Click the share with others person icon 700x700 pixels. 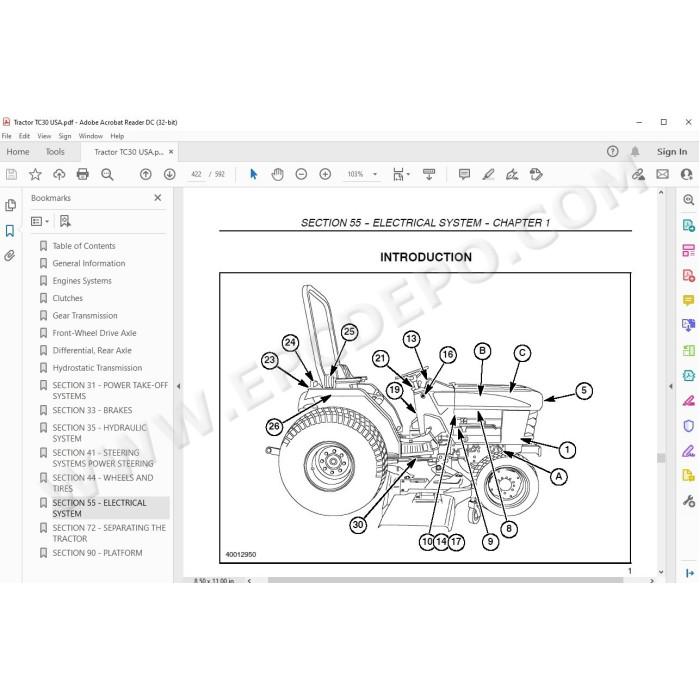click(687, 174)
